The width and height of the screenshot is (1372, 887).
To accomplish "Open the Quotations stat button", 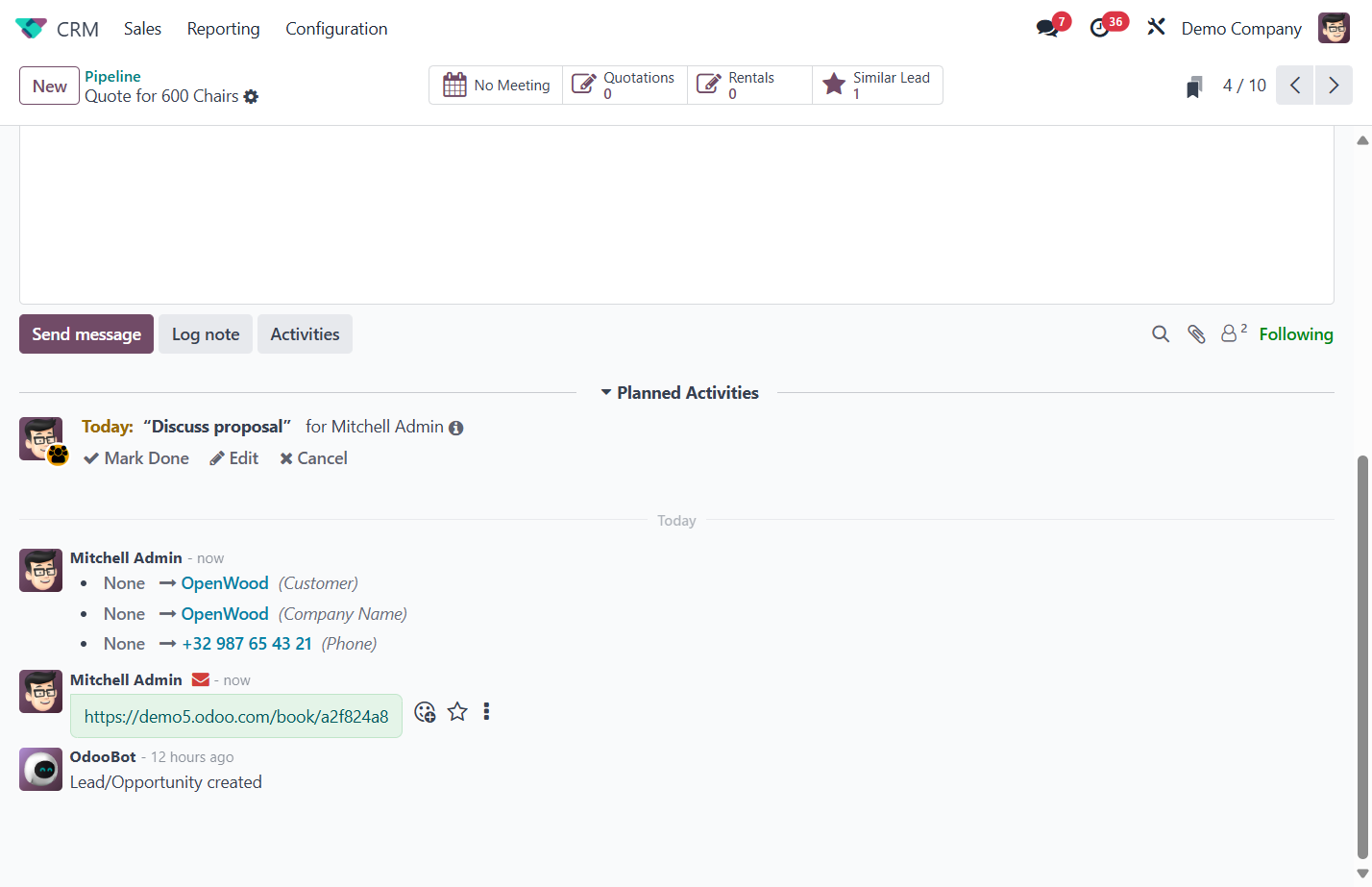I will (x=625, y=85).
